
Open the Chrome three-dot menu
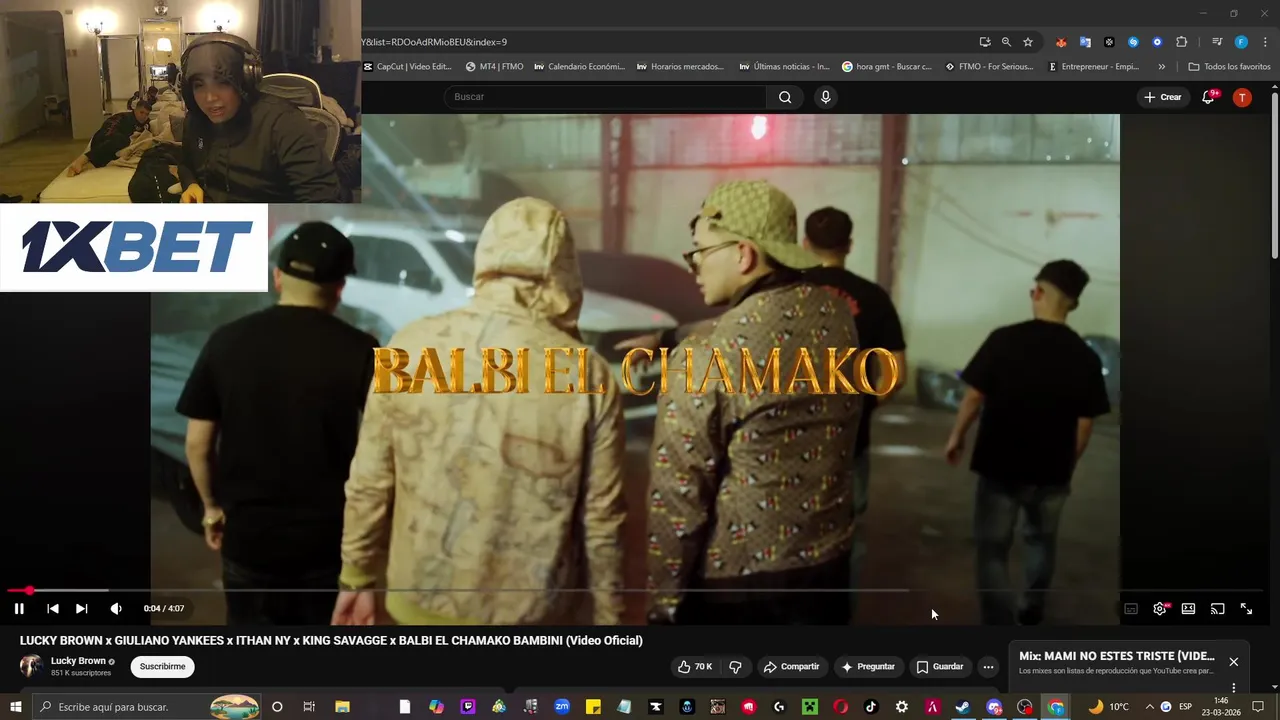click(1266, 42)
